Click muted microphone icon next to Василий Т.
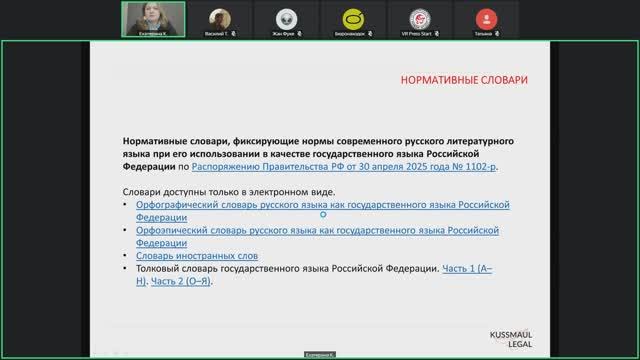 coord(233,34)
